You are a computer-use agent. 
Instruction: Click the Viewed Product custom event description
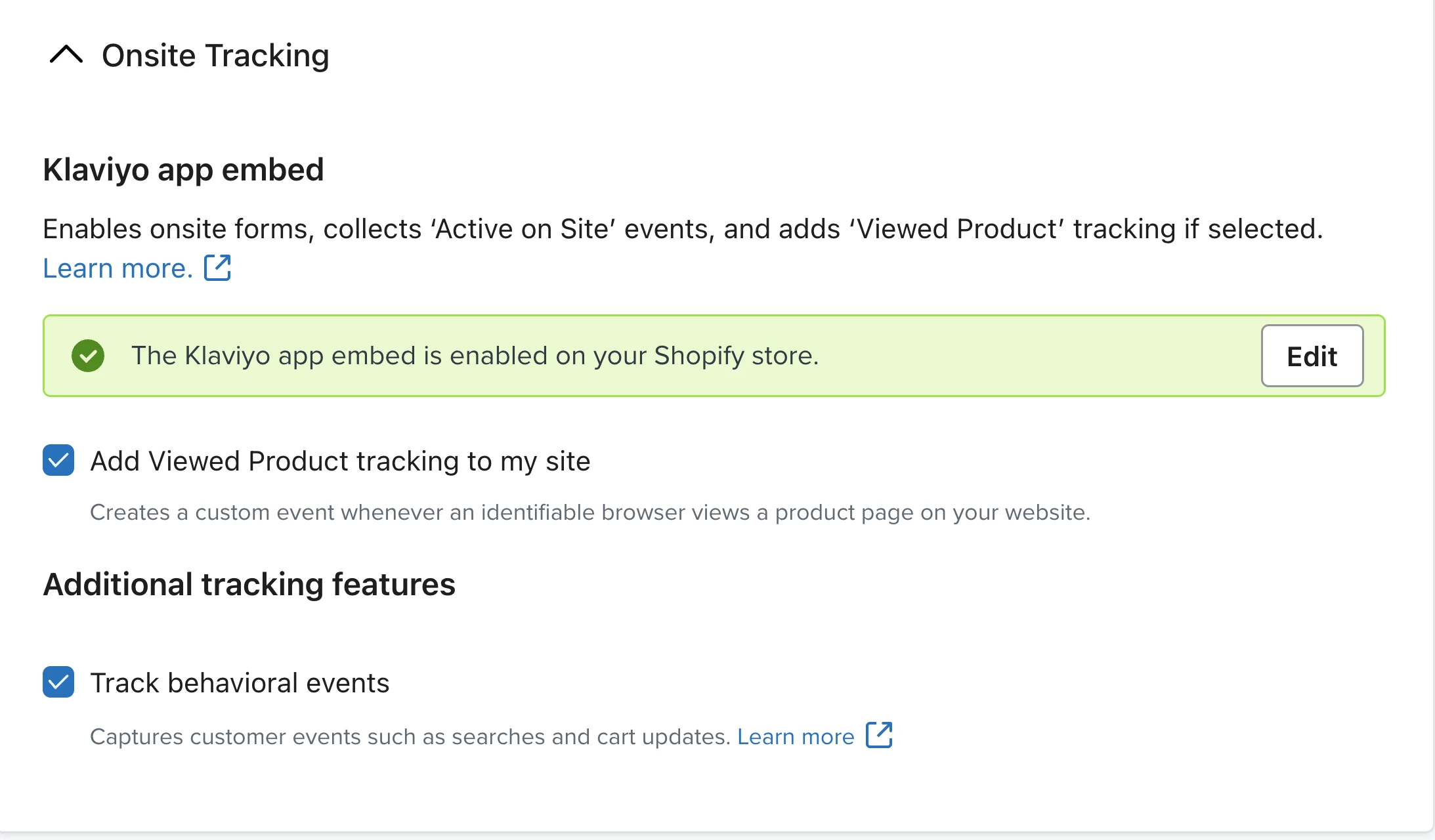pos(590,512)
